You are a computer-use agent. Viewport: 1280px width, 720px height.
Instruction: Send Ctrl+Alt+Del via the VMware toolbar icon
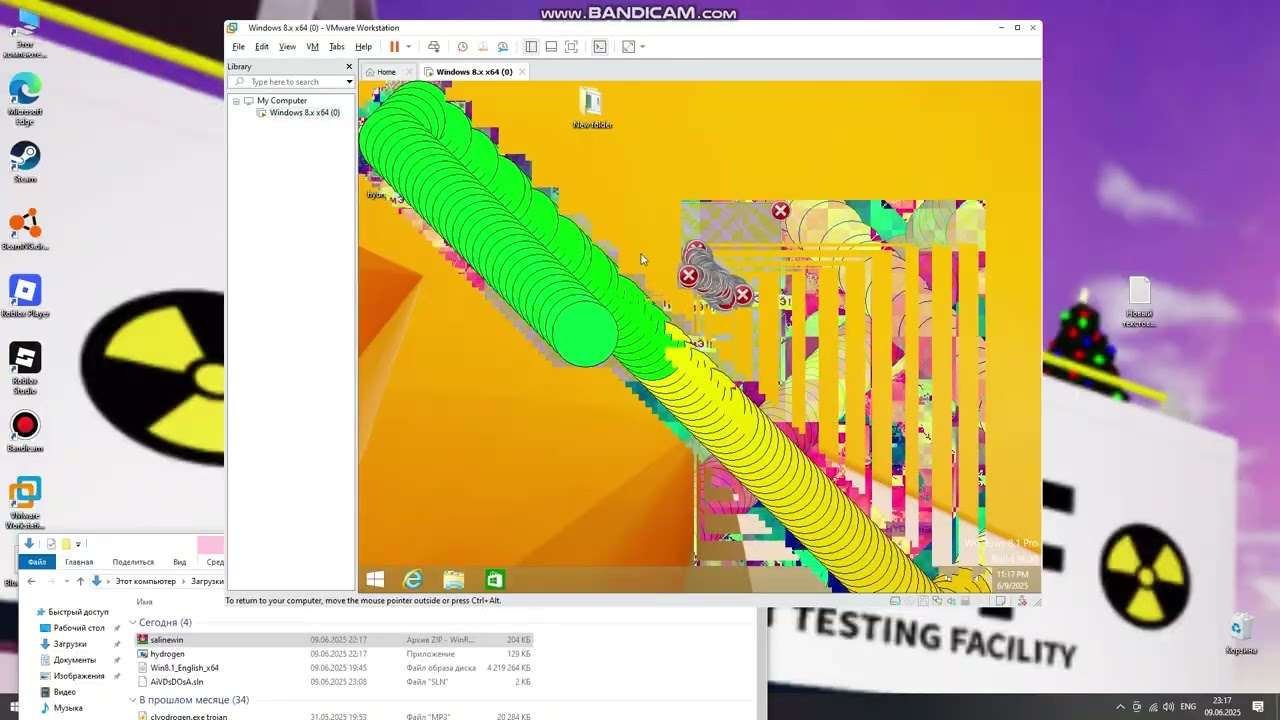click(x=433, y=47)
